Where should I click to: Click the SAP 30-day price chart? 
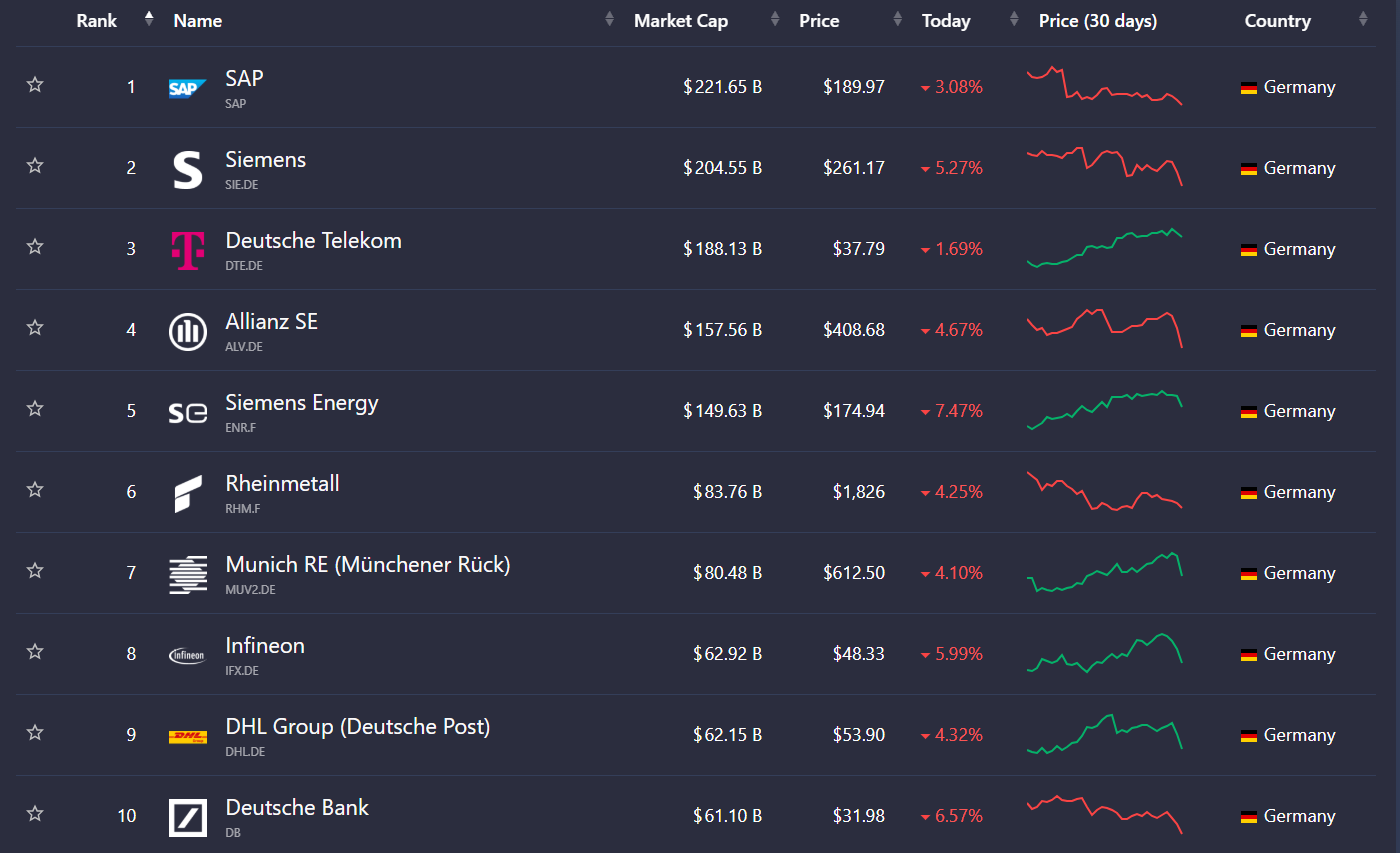coord(1104,86)
